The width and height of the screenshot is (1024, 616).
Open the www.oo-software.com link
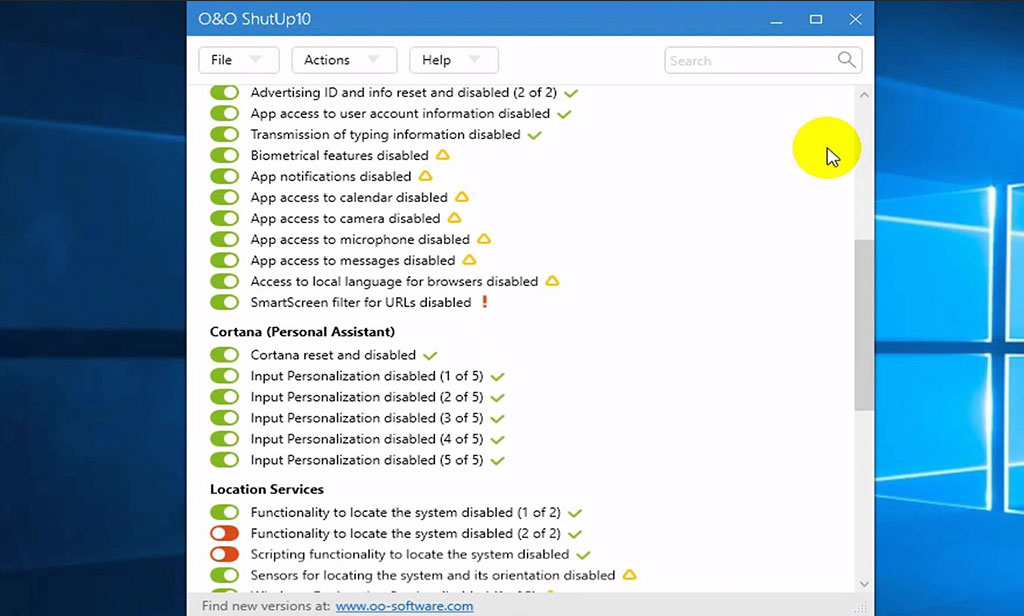(x=404, y=606)
